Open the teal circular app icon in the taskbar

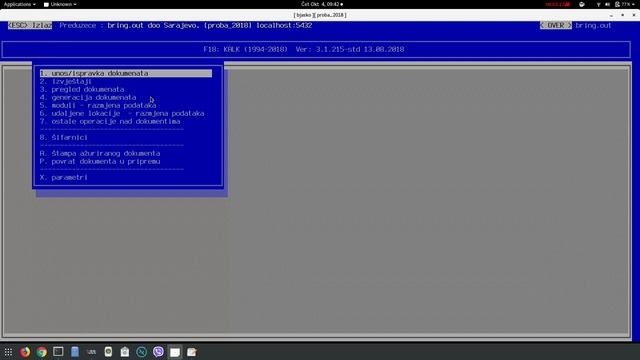(x=141, y=352)
